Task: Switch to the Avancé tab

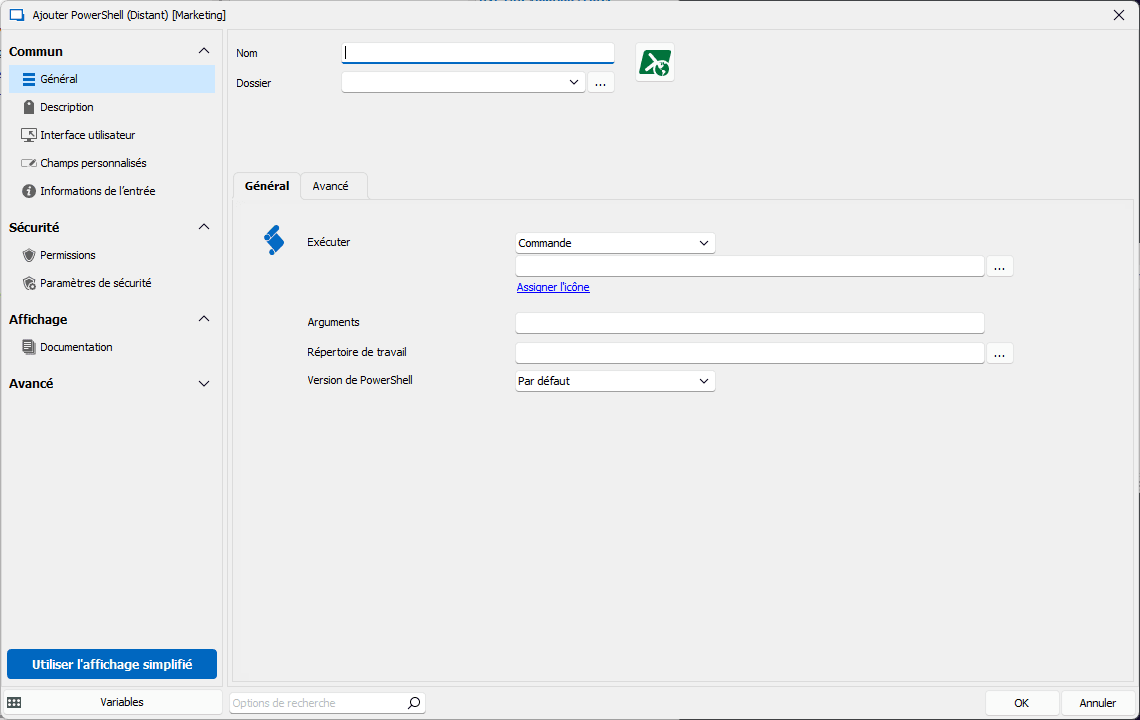Action: [x=330, y=186]
